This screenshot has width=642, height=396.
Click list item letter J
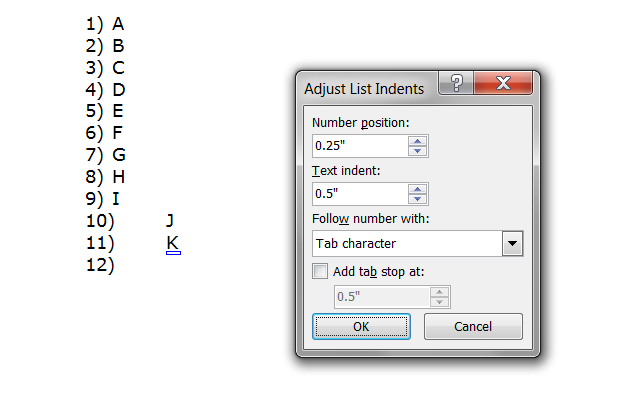tap(170, 221)
